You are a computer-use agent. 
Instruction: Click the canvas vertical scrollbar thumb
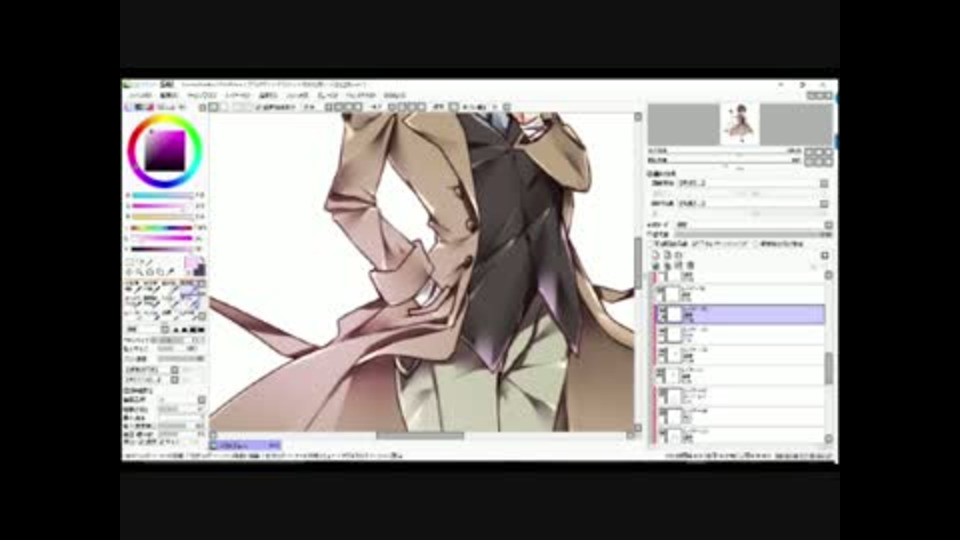pos(637,262)
